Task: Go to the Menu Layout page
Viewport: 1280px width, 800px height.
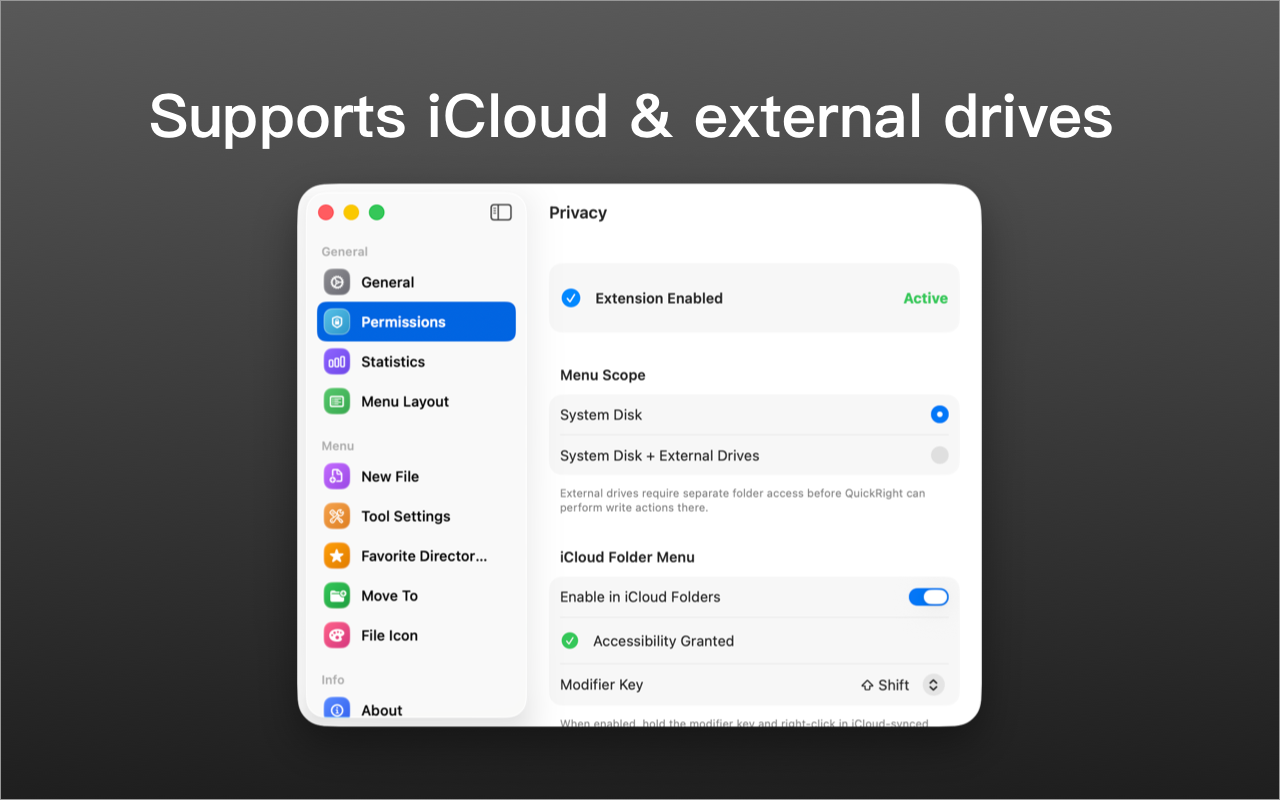Action: (416, 402)
